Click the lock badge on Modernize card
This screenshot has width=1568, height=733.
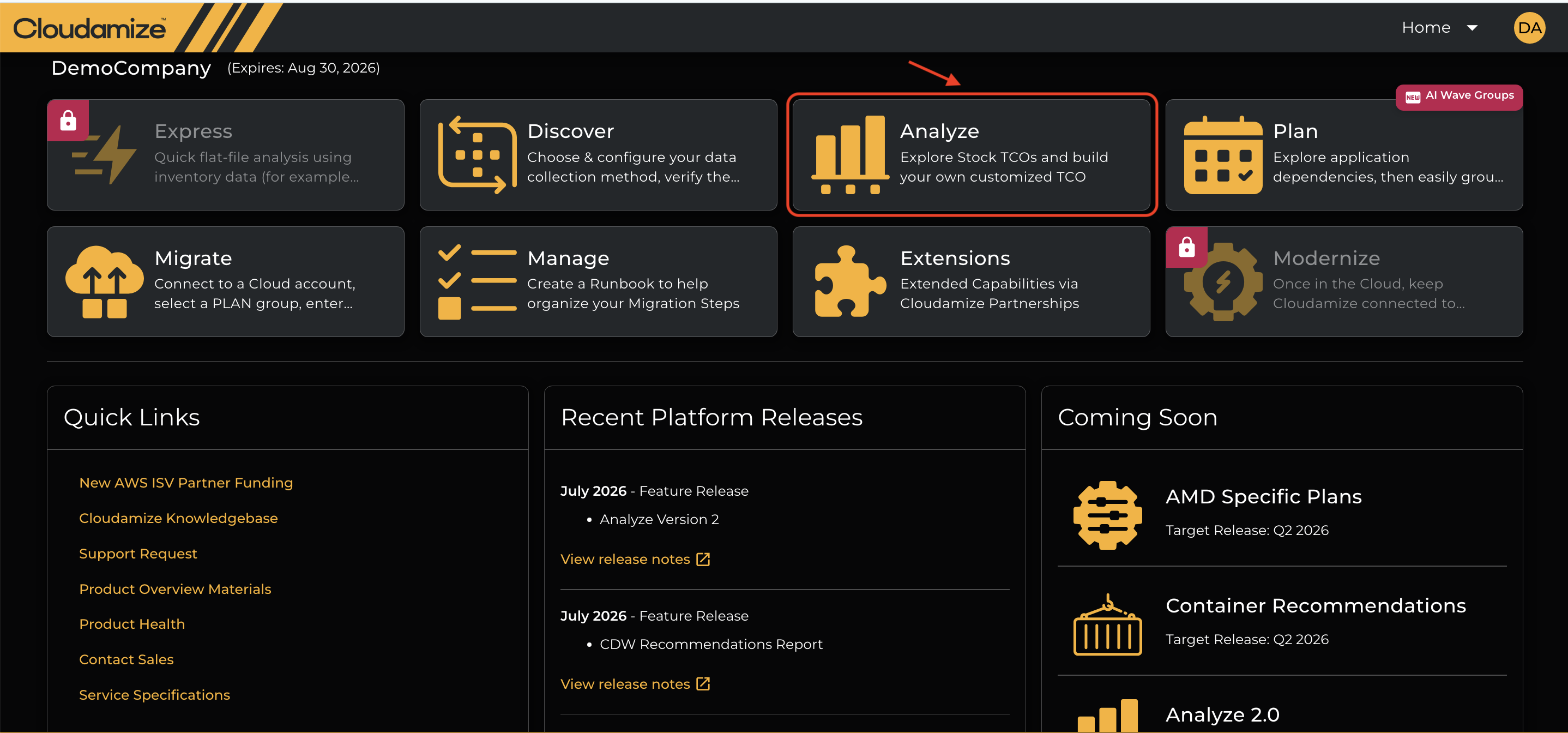1187,247
